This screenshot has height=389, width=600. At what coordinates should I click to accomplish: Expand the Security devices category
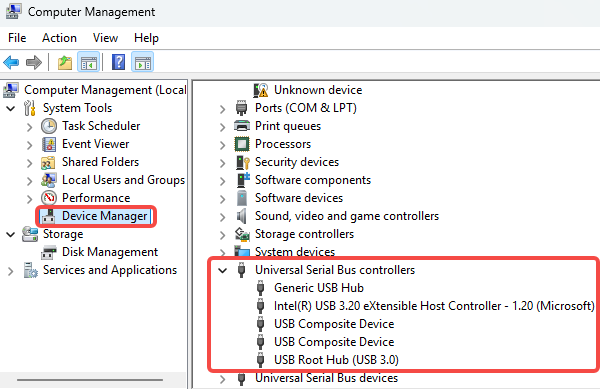[222, 163]
